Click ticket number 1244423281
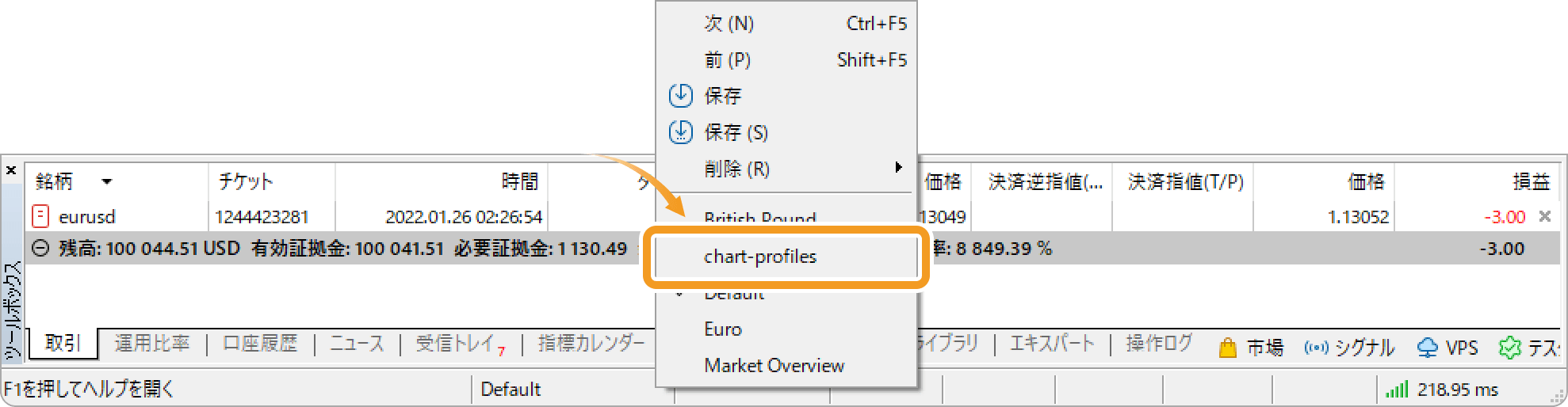Screen dimensions: 1568x407 tap(262, 217)
